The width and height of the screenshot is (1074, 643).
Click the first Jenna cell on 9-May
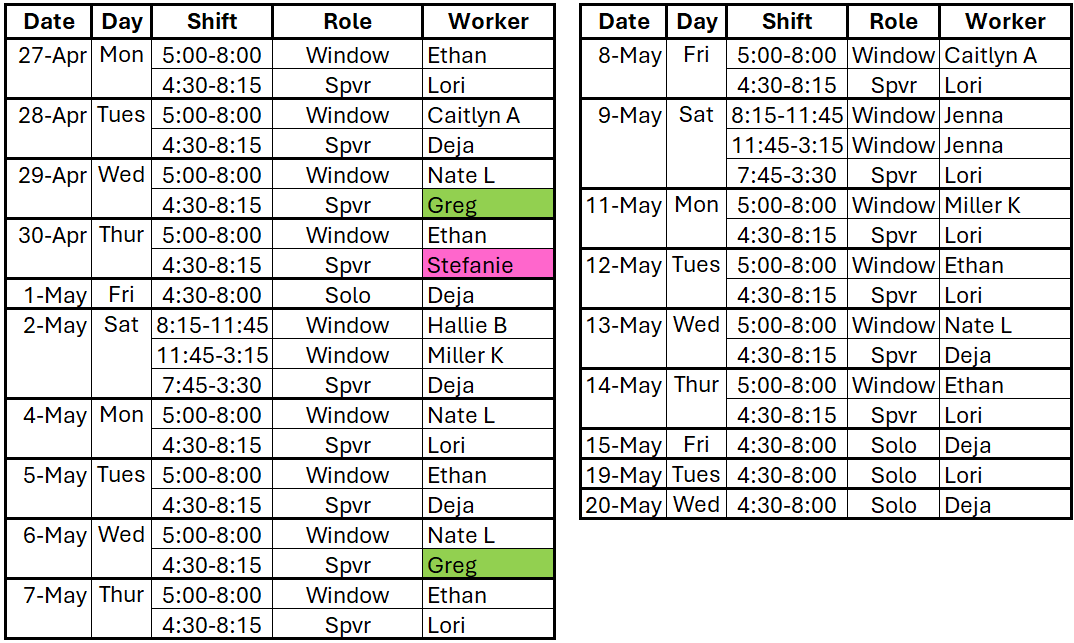click(1005, 115)
